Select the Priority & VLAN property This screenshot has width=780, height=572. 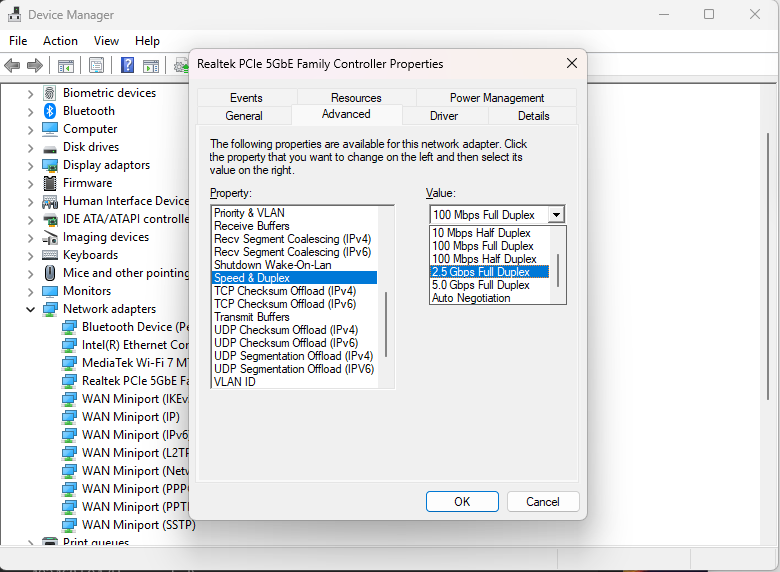[294, 213]
